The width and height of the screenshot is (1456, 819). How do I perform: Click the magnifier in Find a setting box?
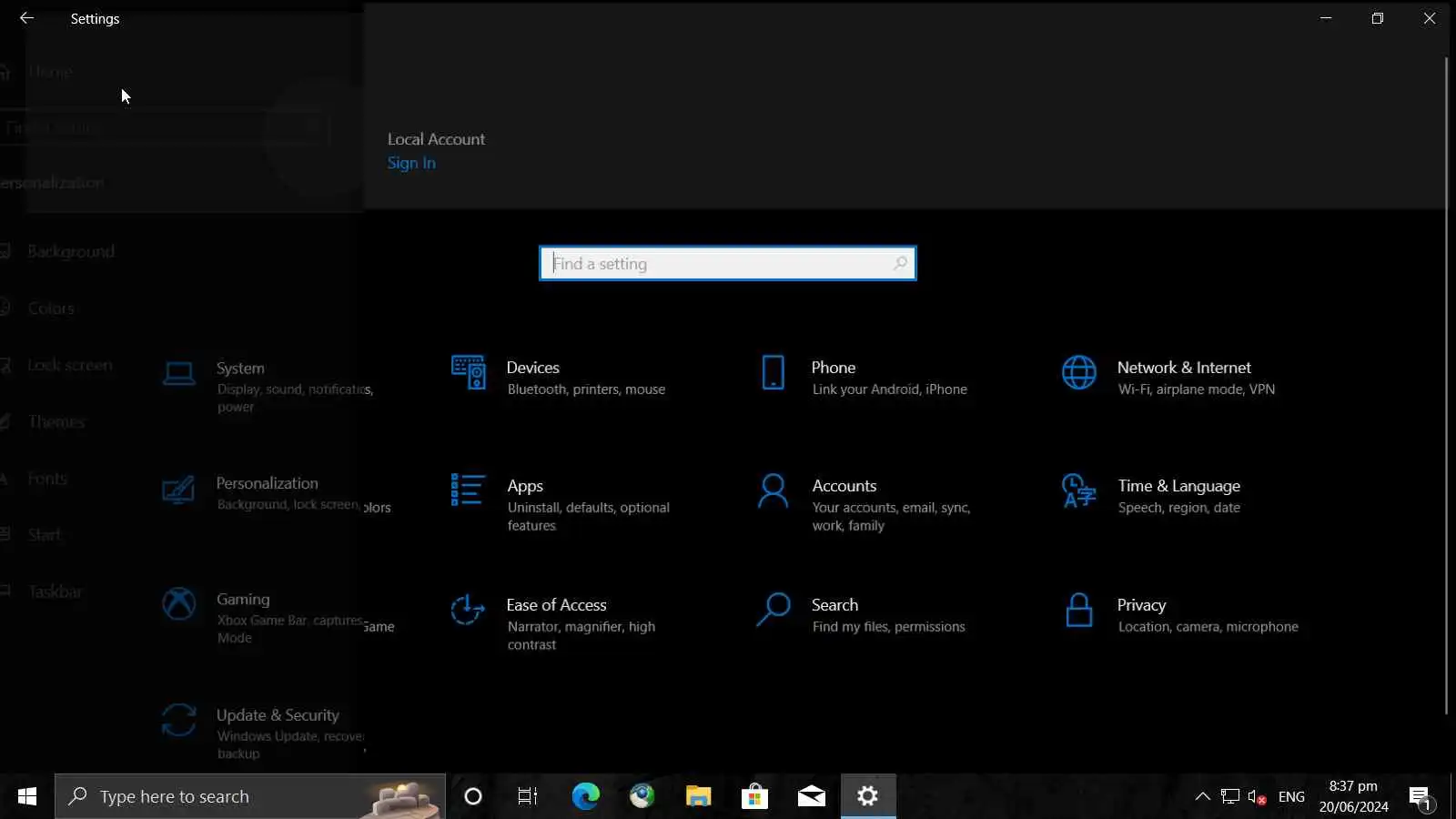click(x=900, y=263)
